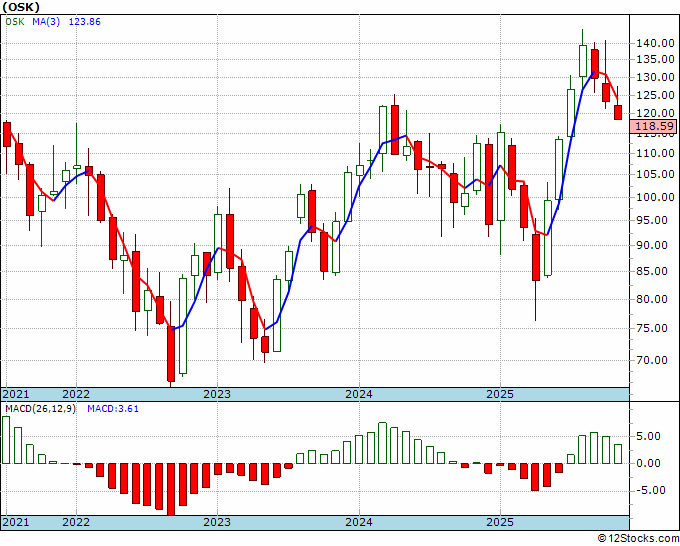Click the 125.00 price axis label
The width and height of the screenshot is (680, 546).
click(x=655, y=95)
